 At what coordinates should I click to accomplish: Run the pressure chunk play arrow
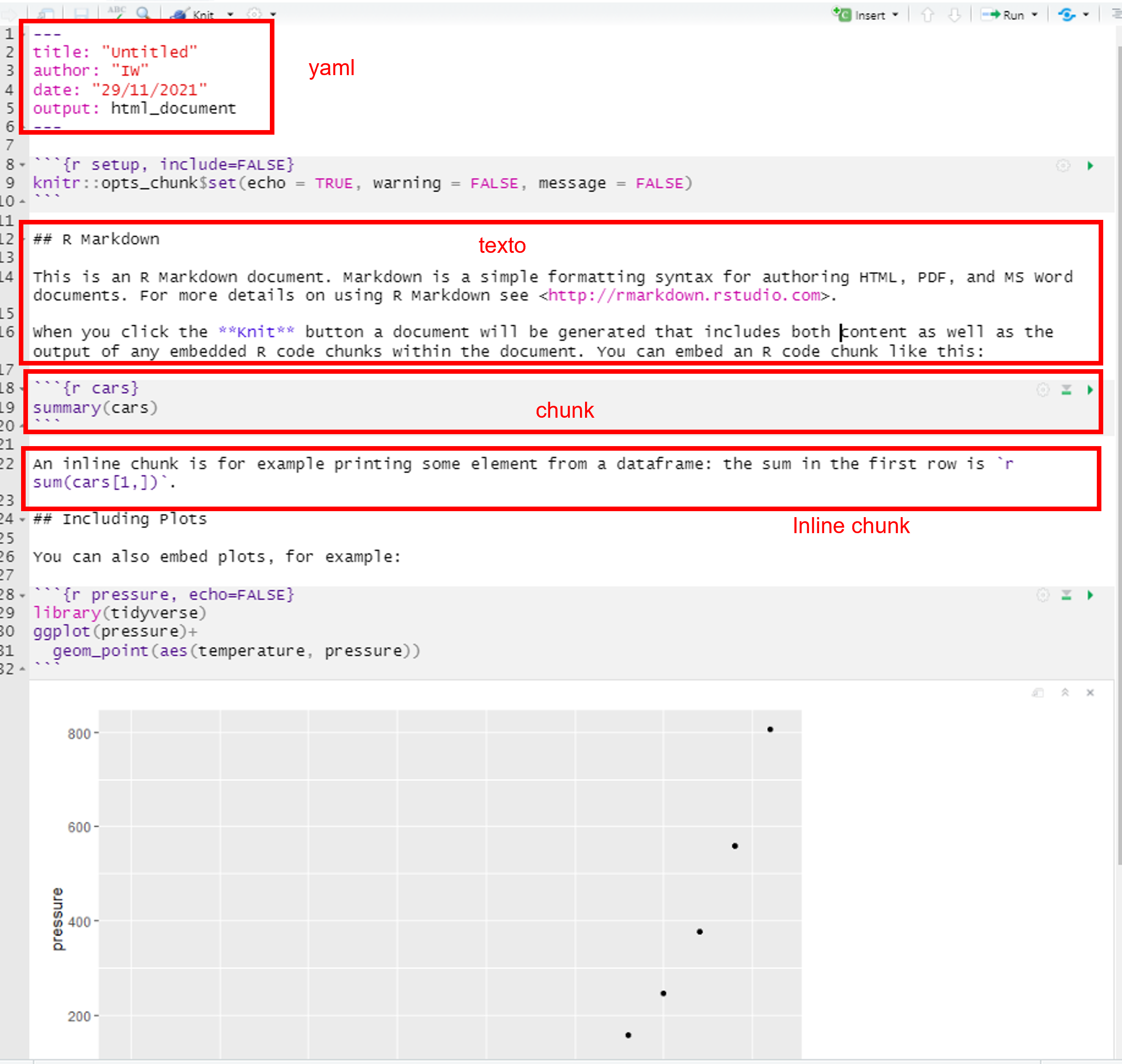[x=1089, y=595]
